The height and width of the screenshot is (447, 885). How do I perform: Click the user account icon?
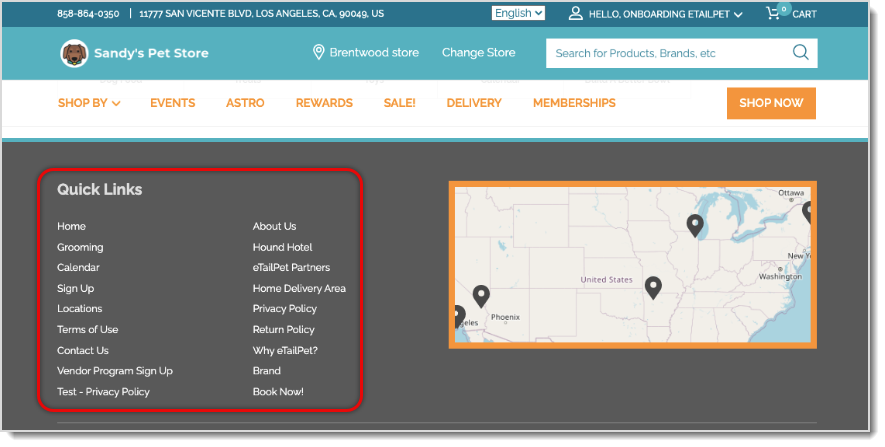tap(575, 14)
